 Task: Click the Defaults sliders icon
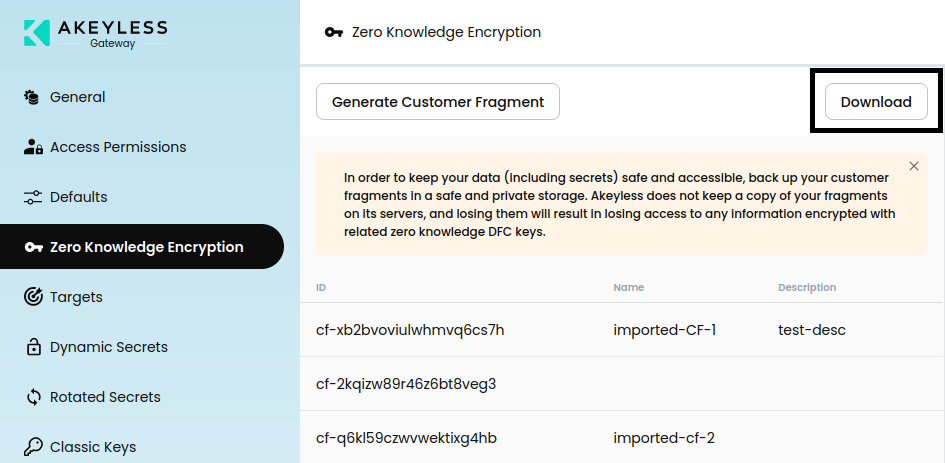click(x=32, y=197)
